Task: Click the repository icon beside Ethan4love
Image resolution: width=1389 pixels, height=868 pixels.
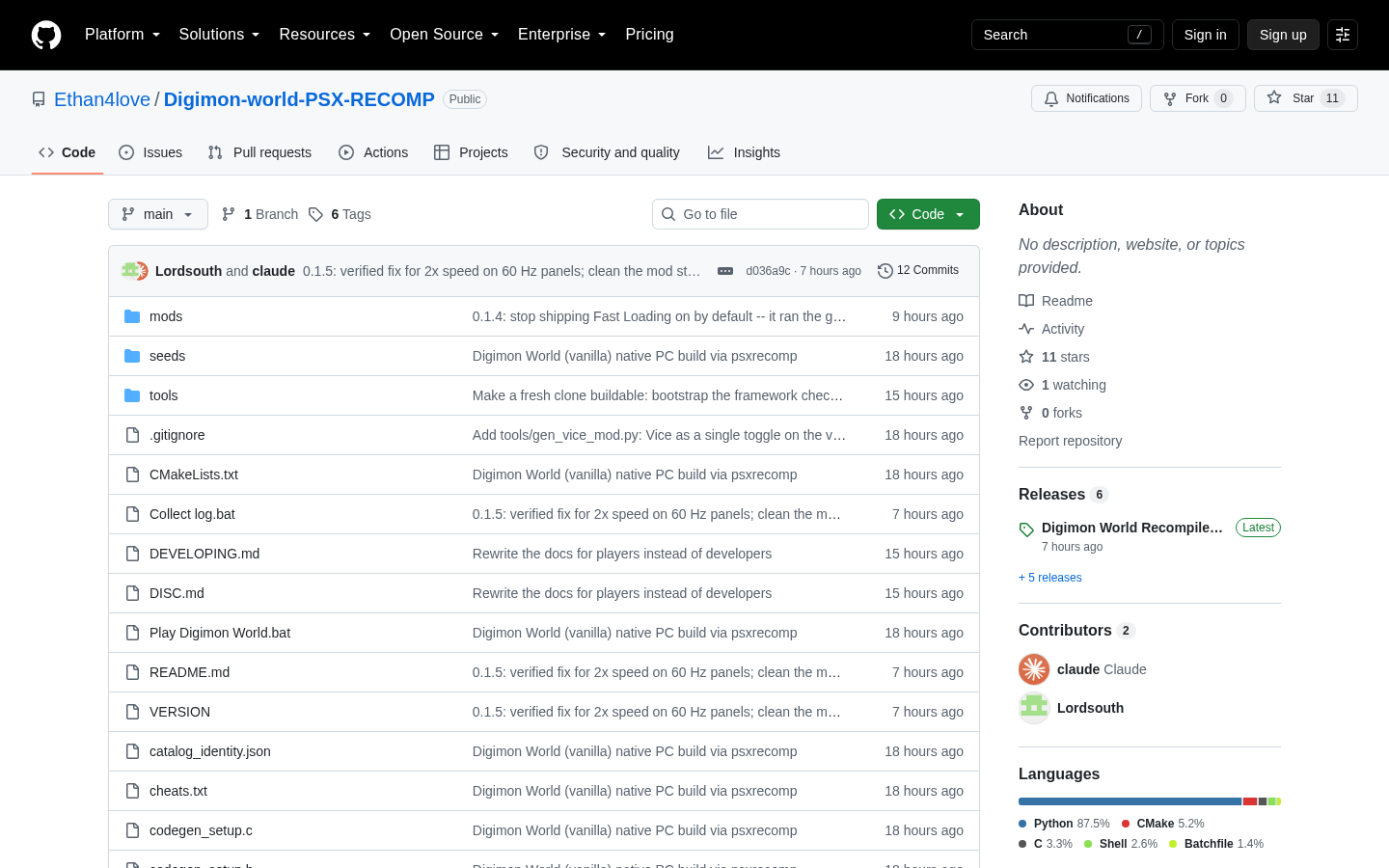Action: click(x=39, y=99)
